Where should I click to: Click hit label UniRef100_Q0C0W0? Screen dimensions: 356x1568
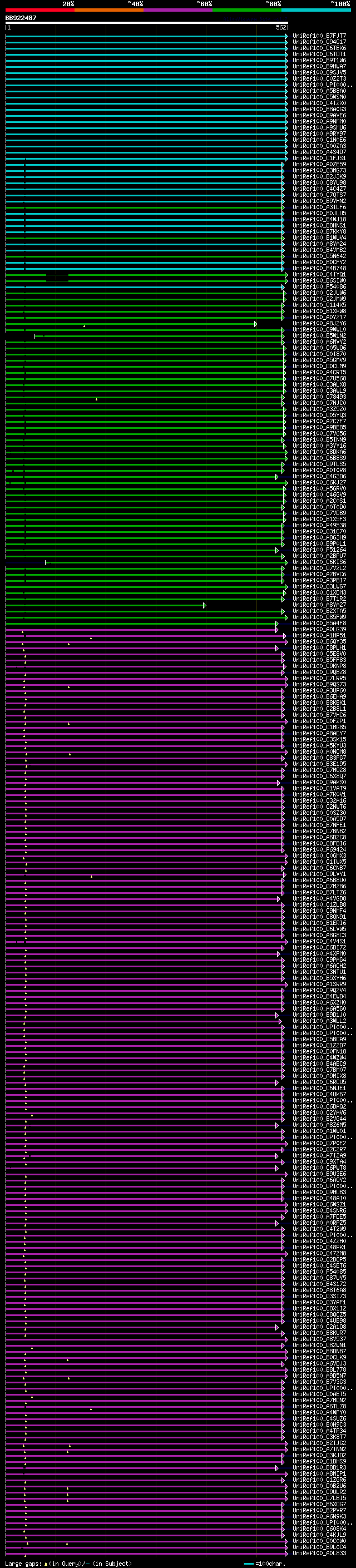[x=319, y=1541]
